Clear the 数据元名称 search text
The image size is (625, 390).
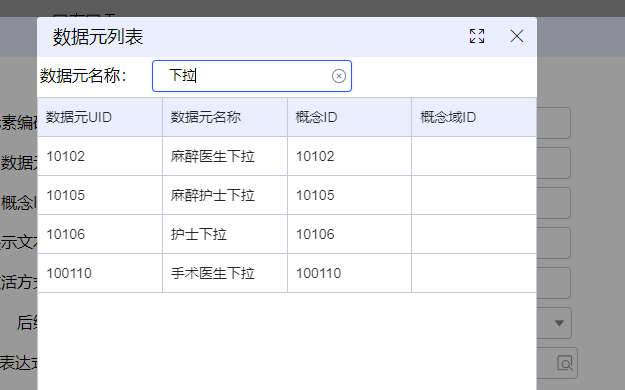pos(339,76)
